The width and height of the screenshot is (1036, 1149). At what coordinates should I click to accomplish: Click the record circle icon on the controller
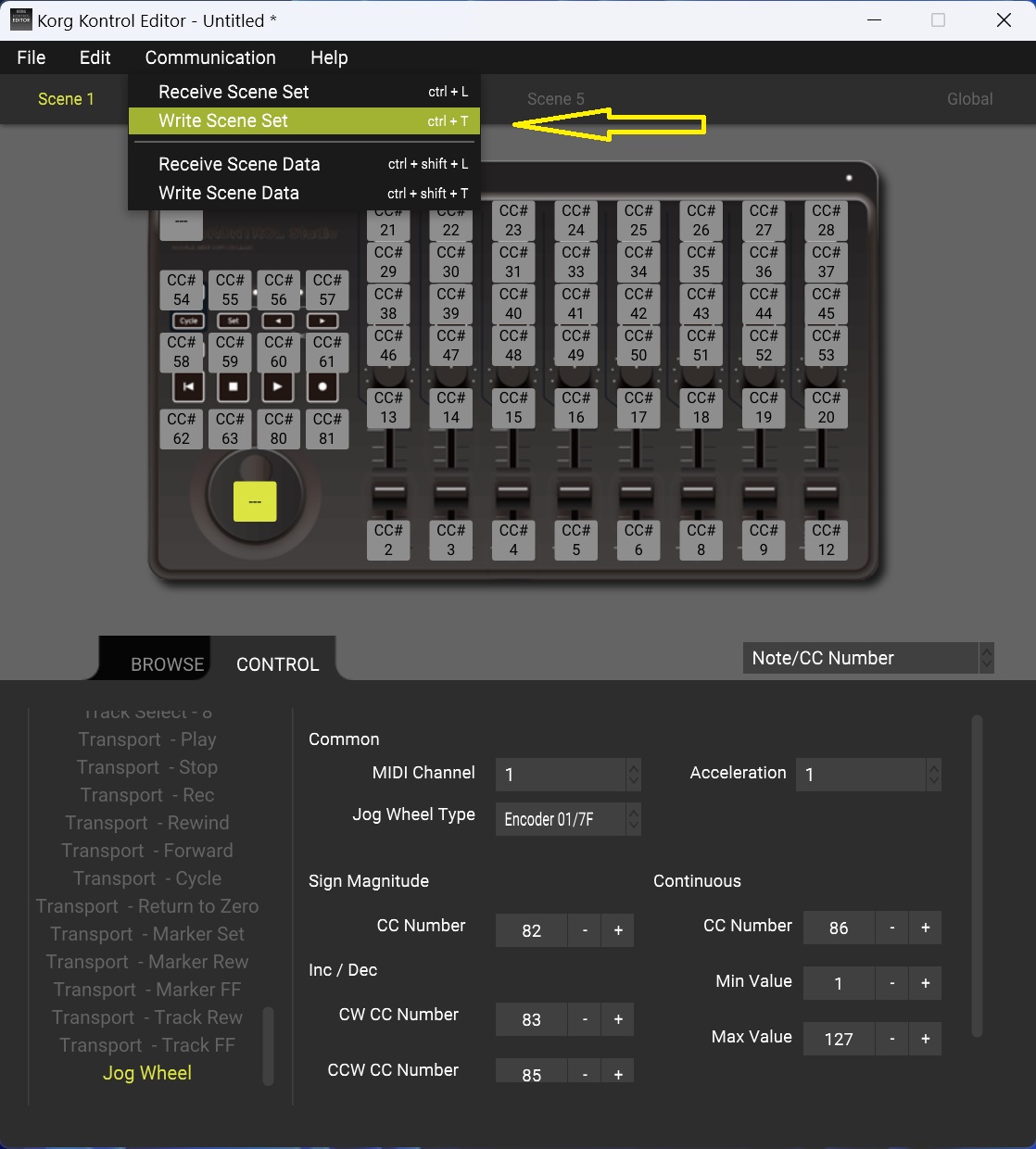click(322, 386)
